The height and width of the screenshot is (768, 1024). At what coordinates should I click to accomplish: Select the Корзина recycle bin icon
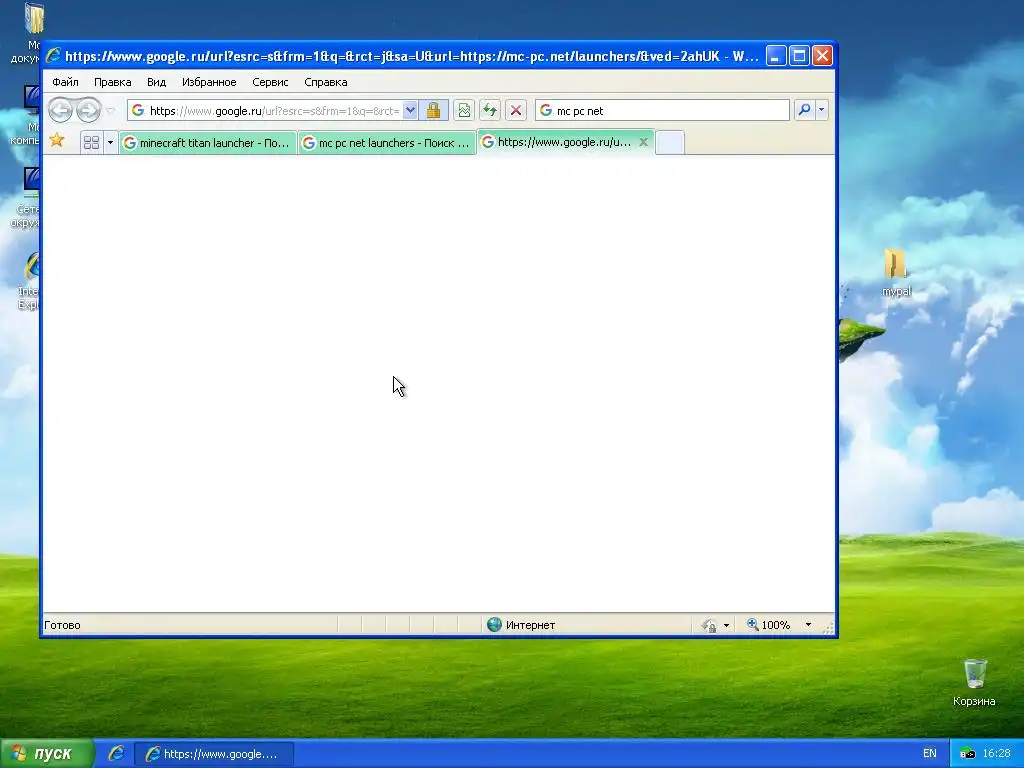[974, 682]
